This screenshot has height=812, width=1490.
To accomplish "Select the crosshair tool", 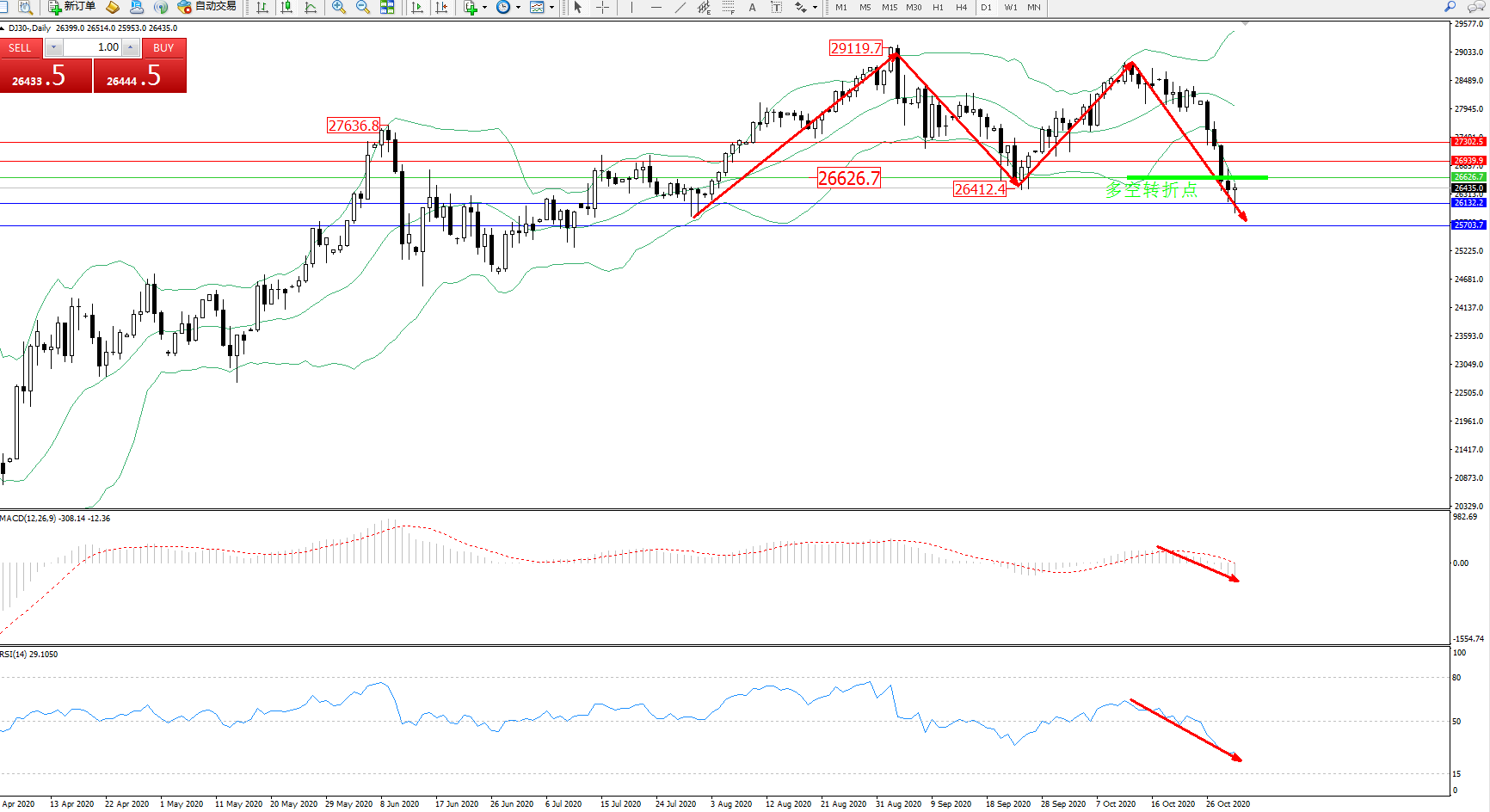I will click(603, 7).
